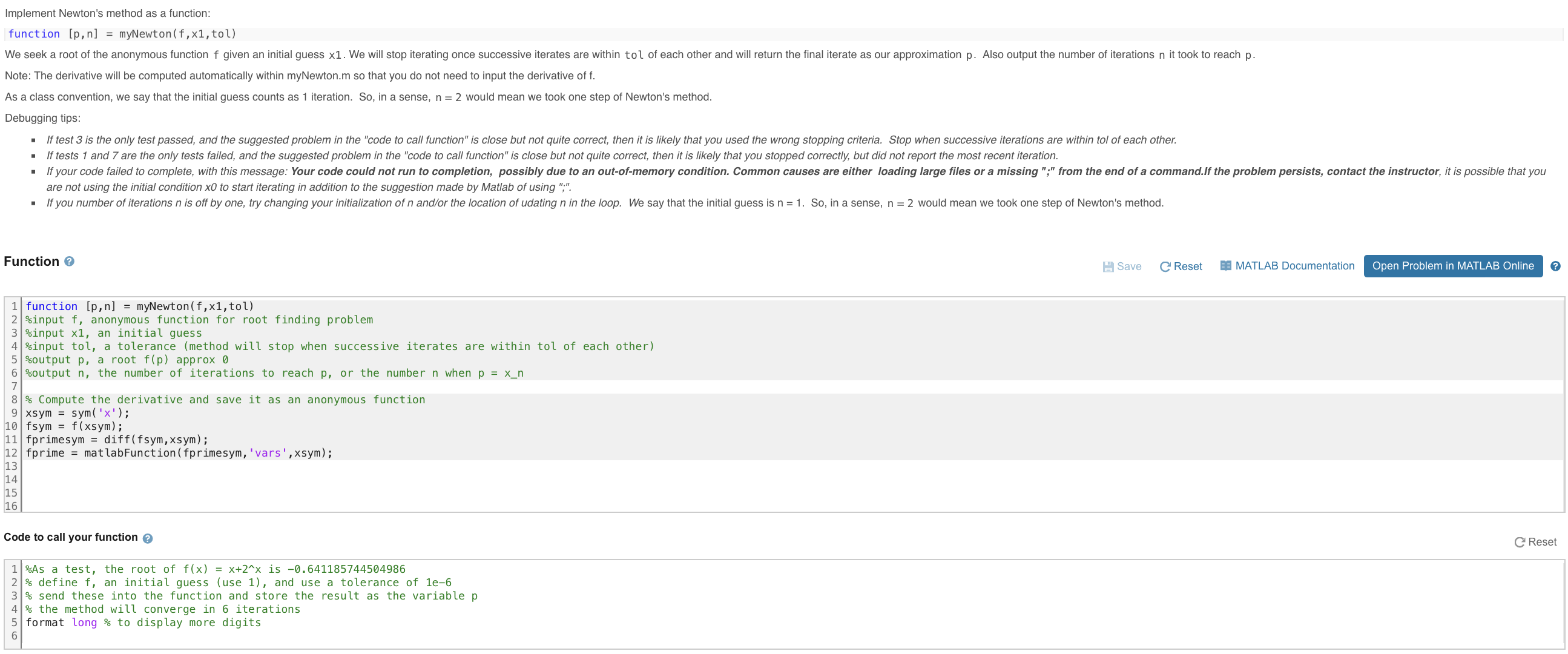Click Open Problem in MATLAB Online
The image size is (1568, 654).
tap(1453, 266)
